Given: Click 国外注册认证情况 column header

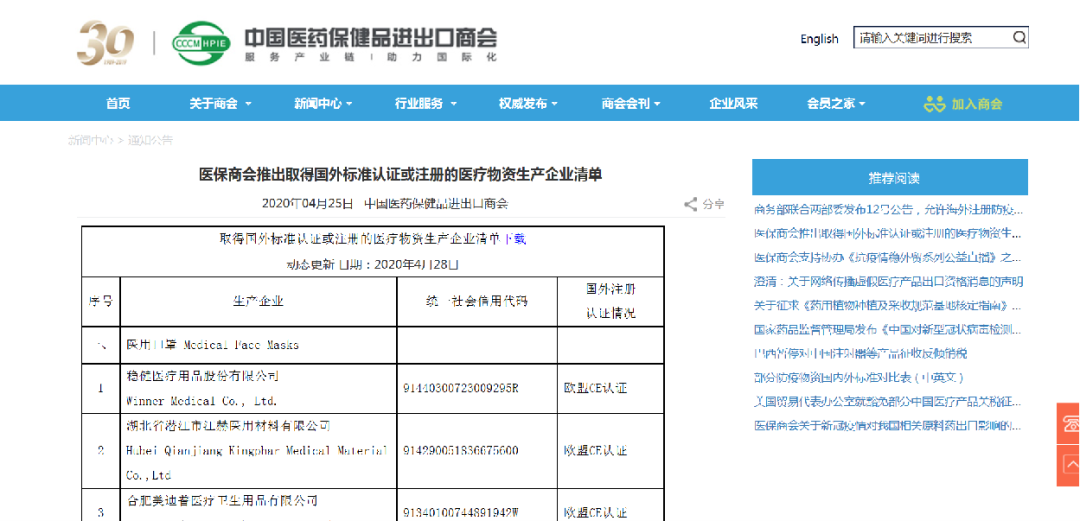Looking at the screenshot, I should (611, 300).
